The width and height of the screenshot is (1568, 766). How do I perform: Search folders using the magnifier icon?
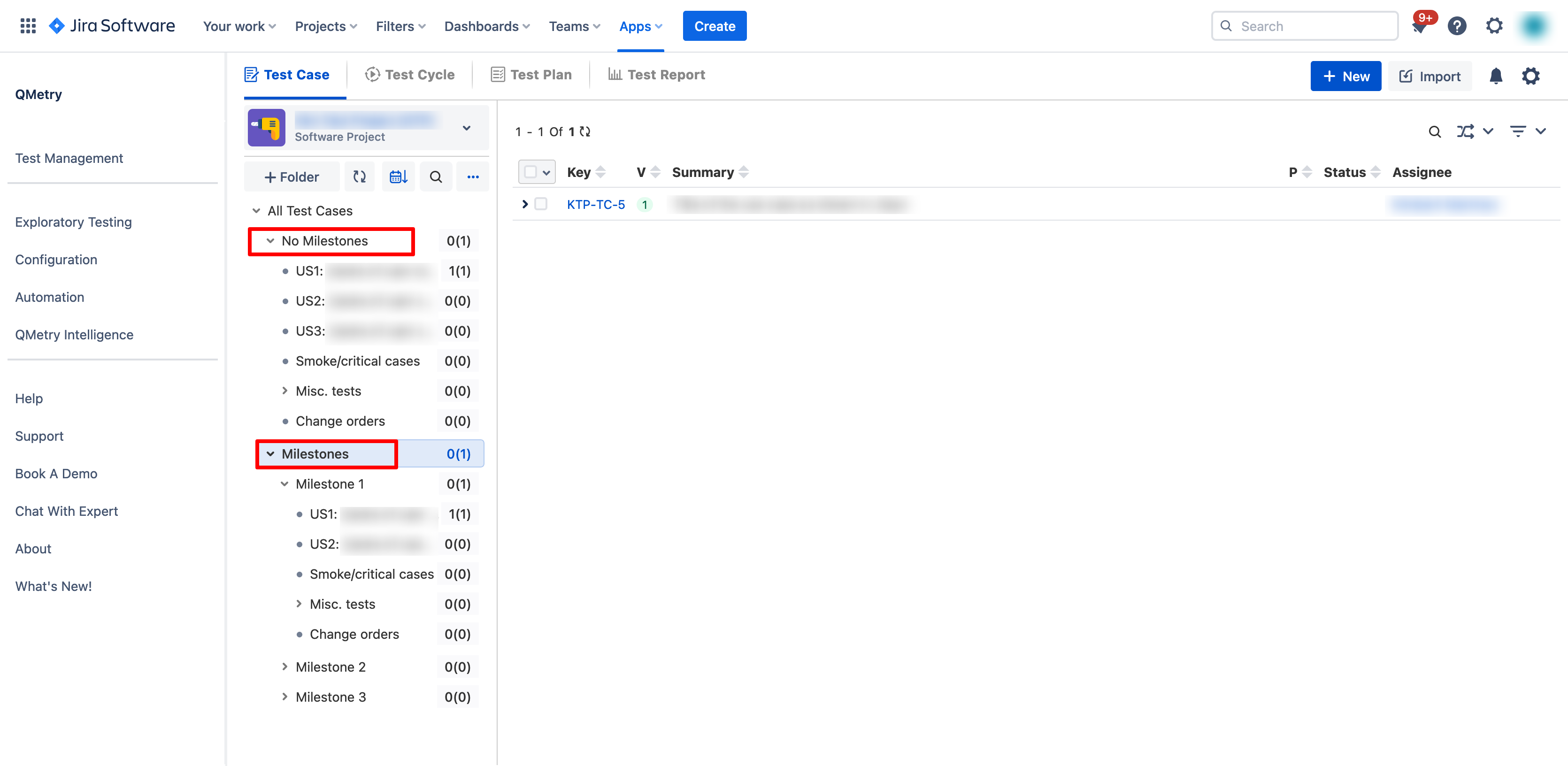coord(436,176)
